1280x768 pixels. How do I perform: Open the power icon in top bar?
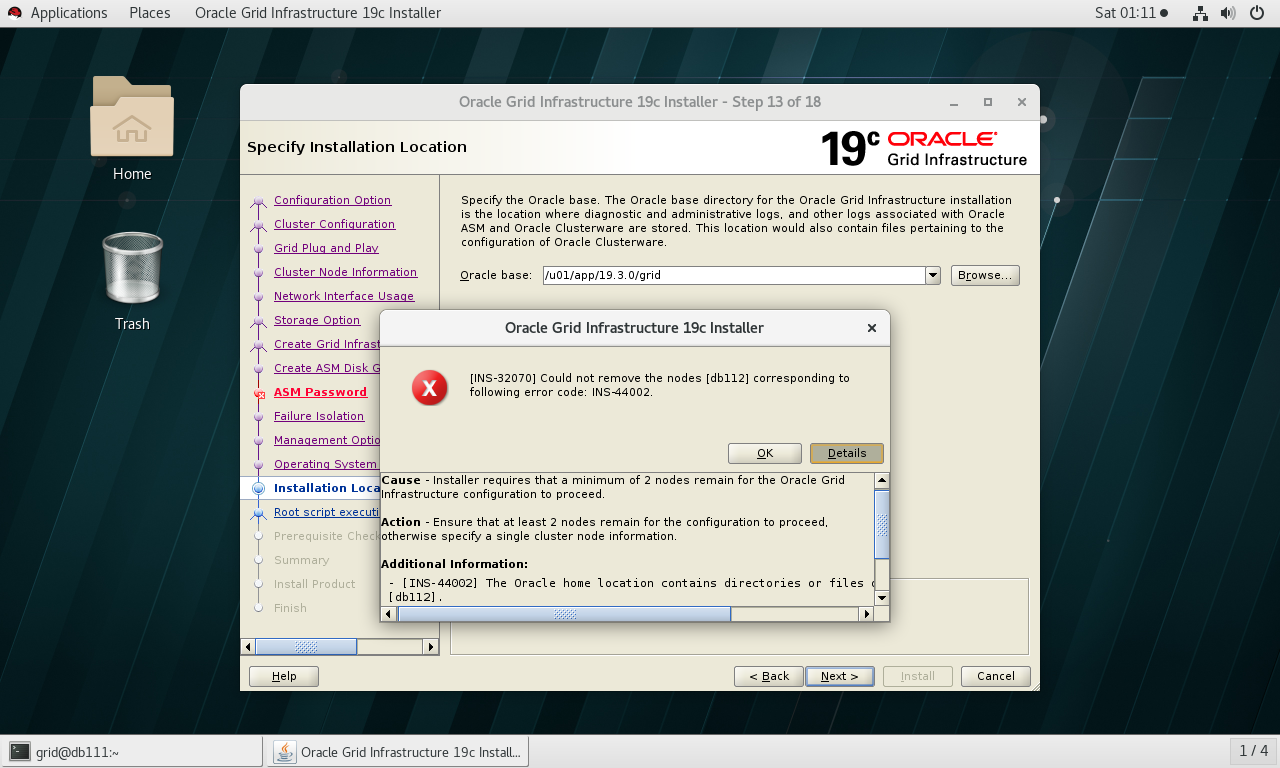[1258, 13]
